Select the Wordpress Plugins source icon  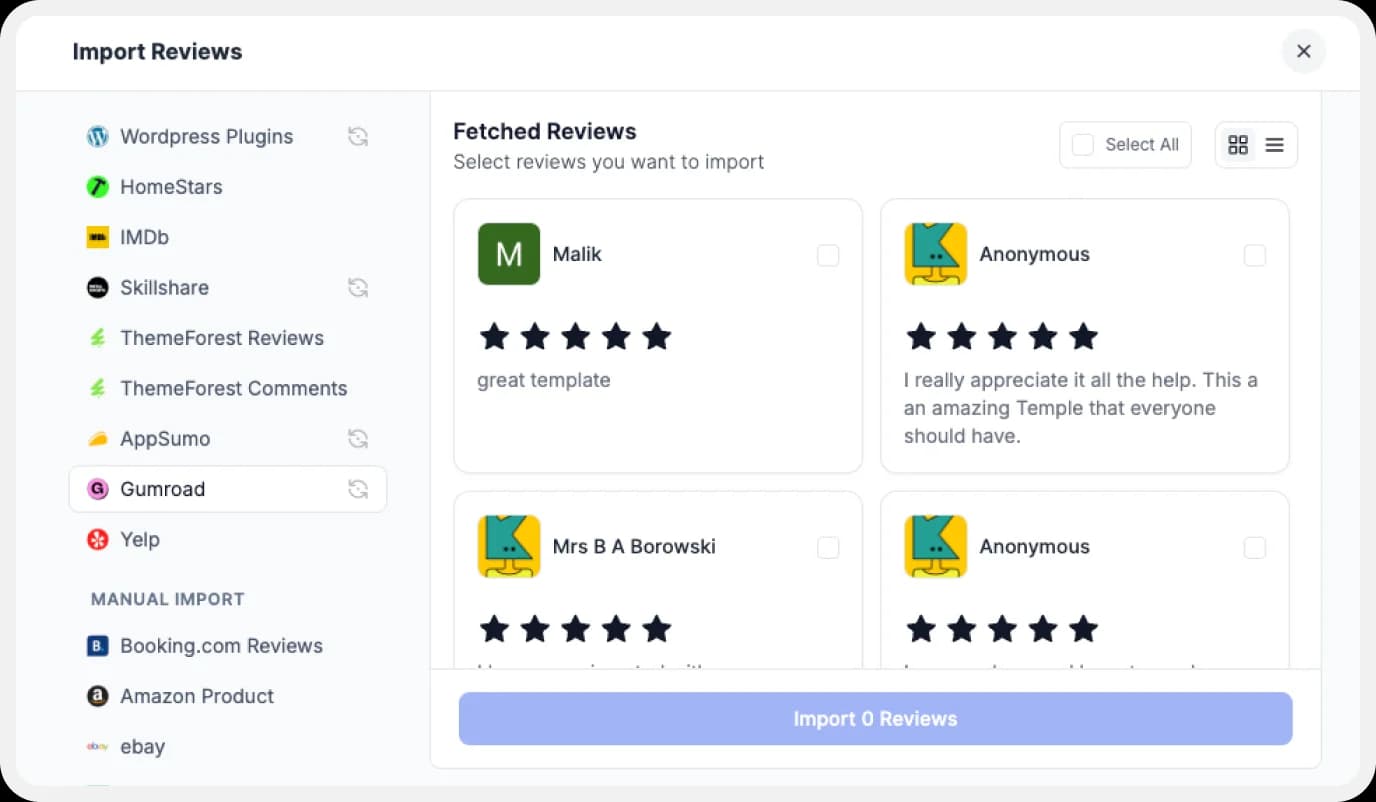tap(97, 136)
